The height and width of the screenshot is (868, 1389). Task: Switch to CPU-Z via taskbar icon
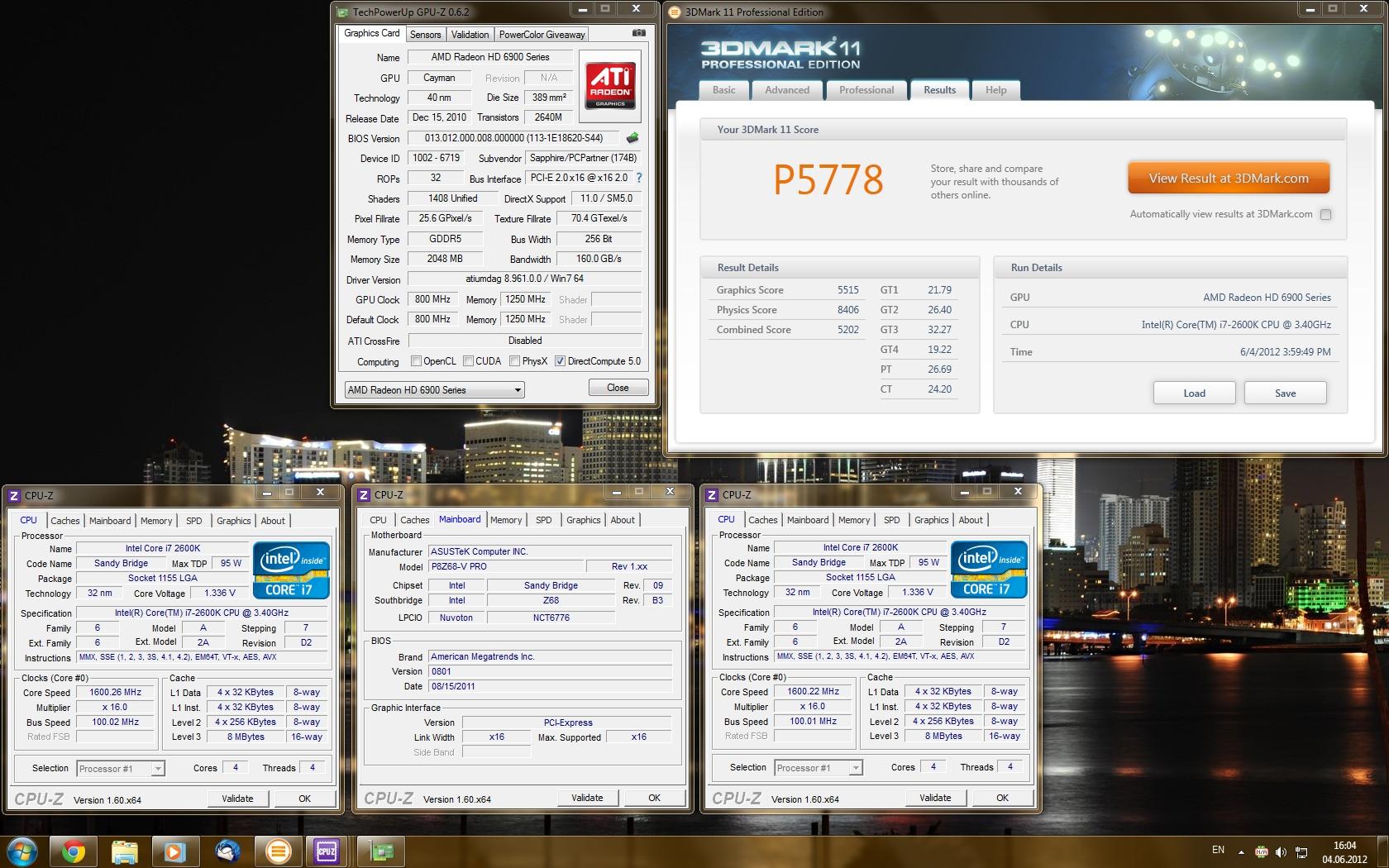(x=327, y=851)
